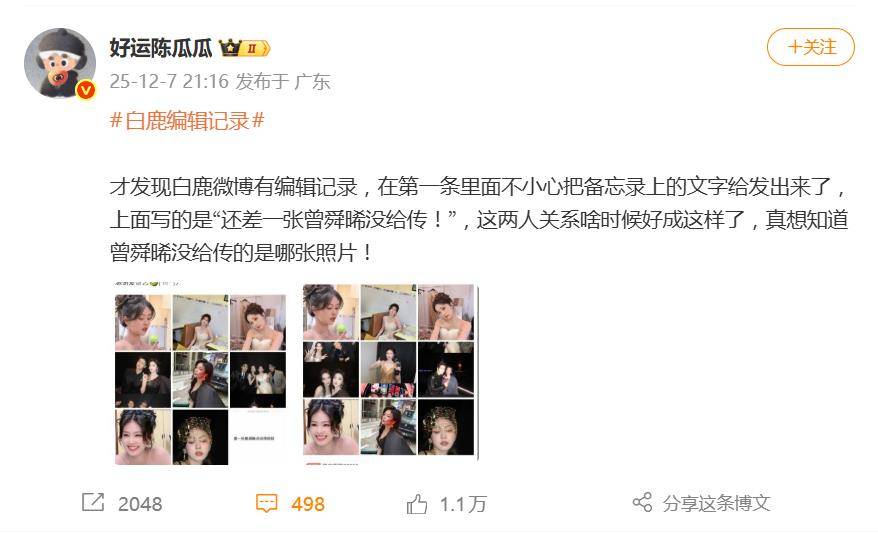Like the post with thumbs-up icon
878x534 pixels.
[417, 504]
